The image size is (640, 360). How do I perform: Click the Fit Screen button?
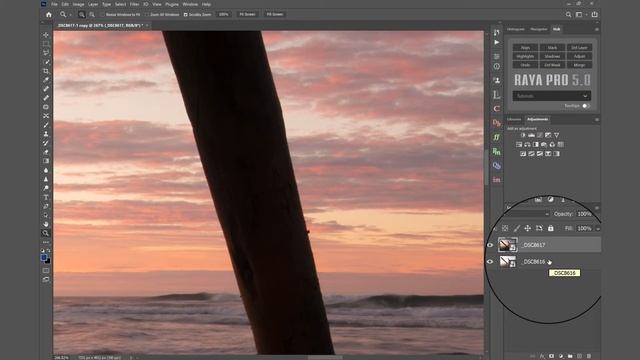247,14
